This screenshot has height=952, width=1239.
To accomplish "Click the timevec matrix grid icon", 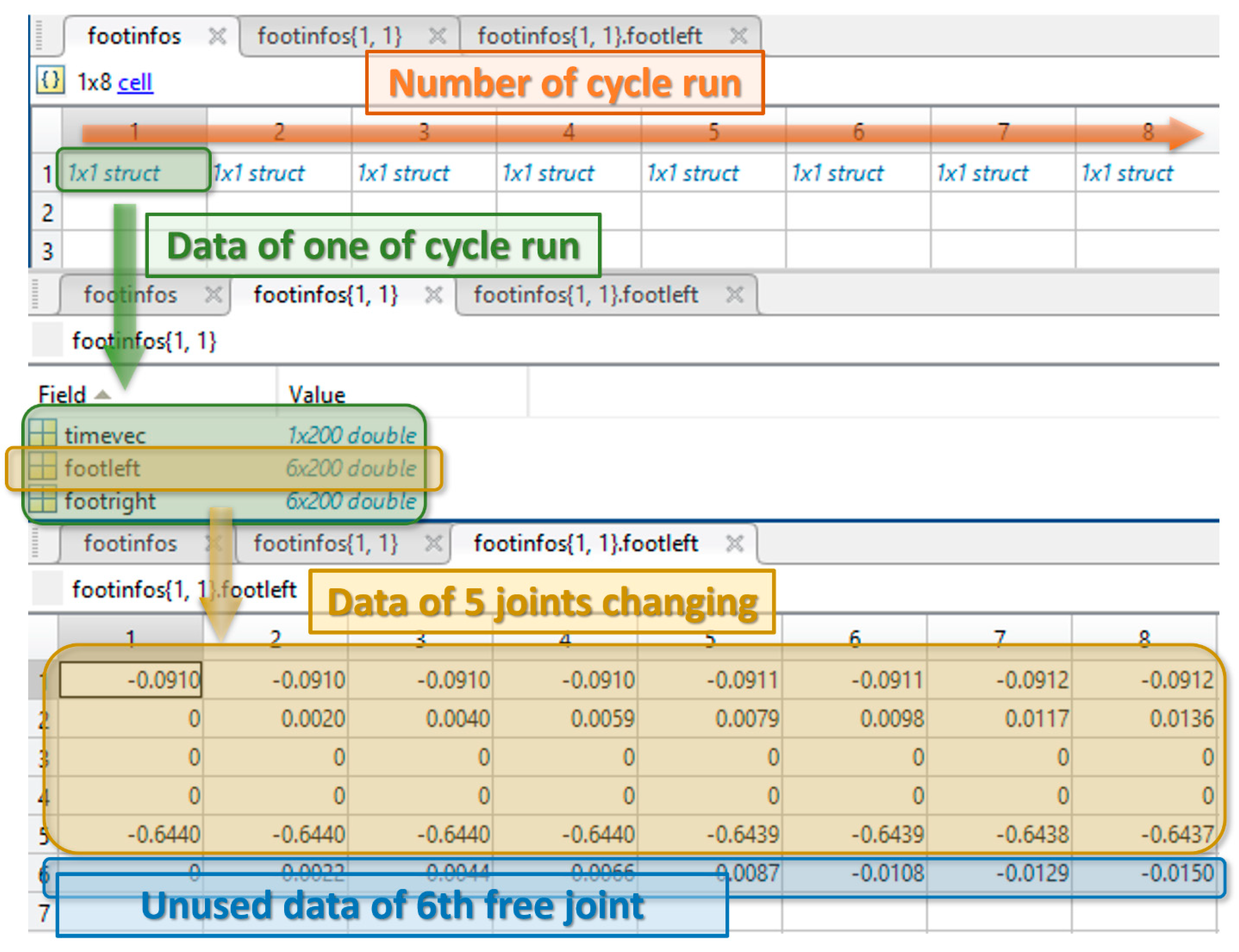I will pos(43,435).
